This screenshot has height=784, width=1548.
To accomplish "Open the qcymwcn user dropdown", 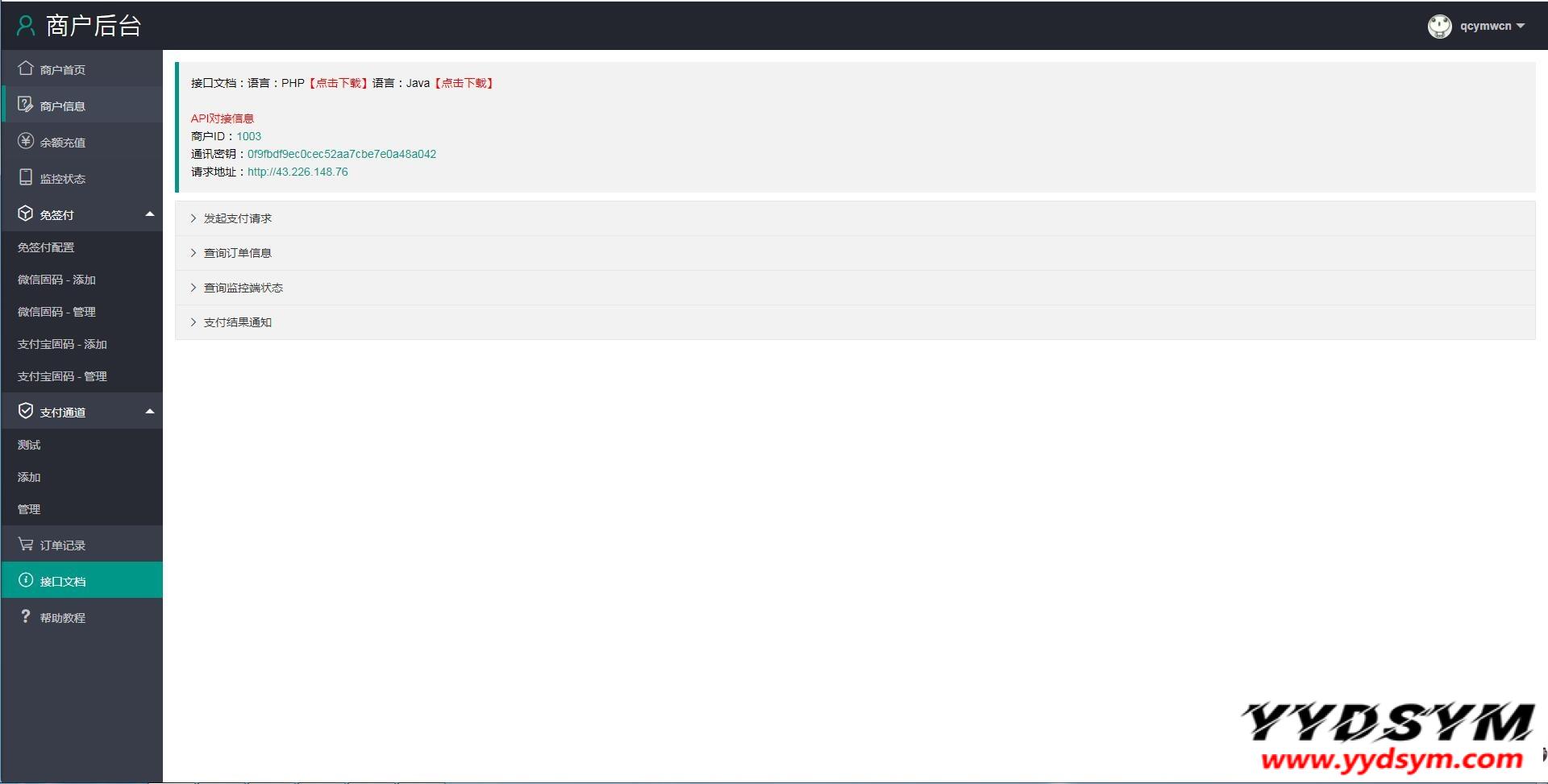I will (1492, 27).
